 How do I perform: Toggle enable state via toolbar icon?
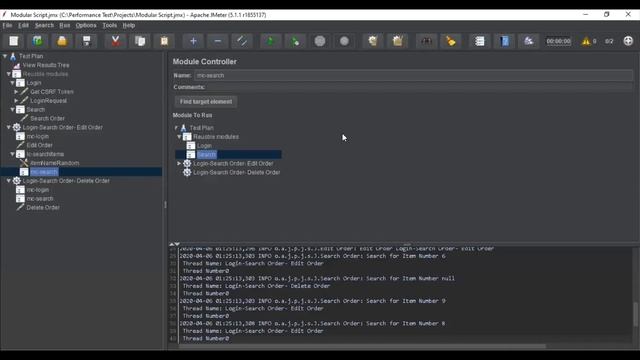(242, 41)
